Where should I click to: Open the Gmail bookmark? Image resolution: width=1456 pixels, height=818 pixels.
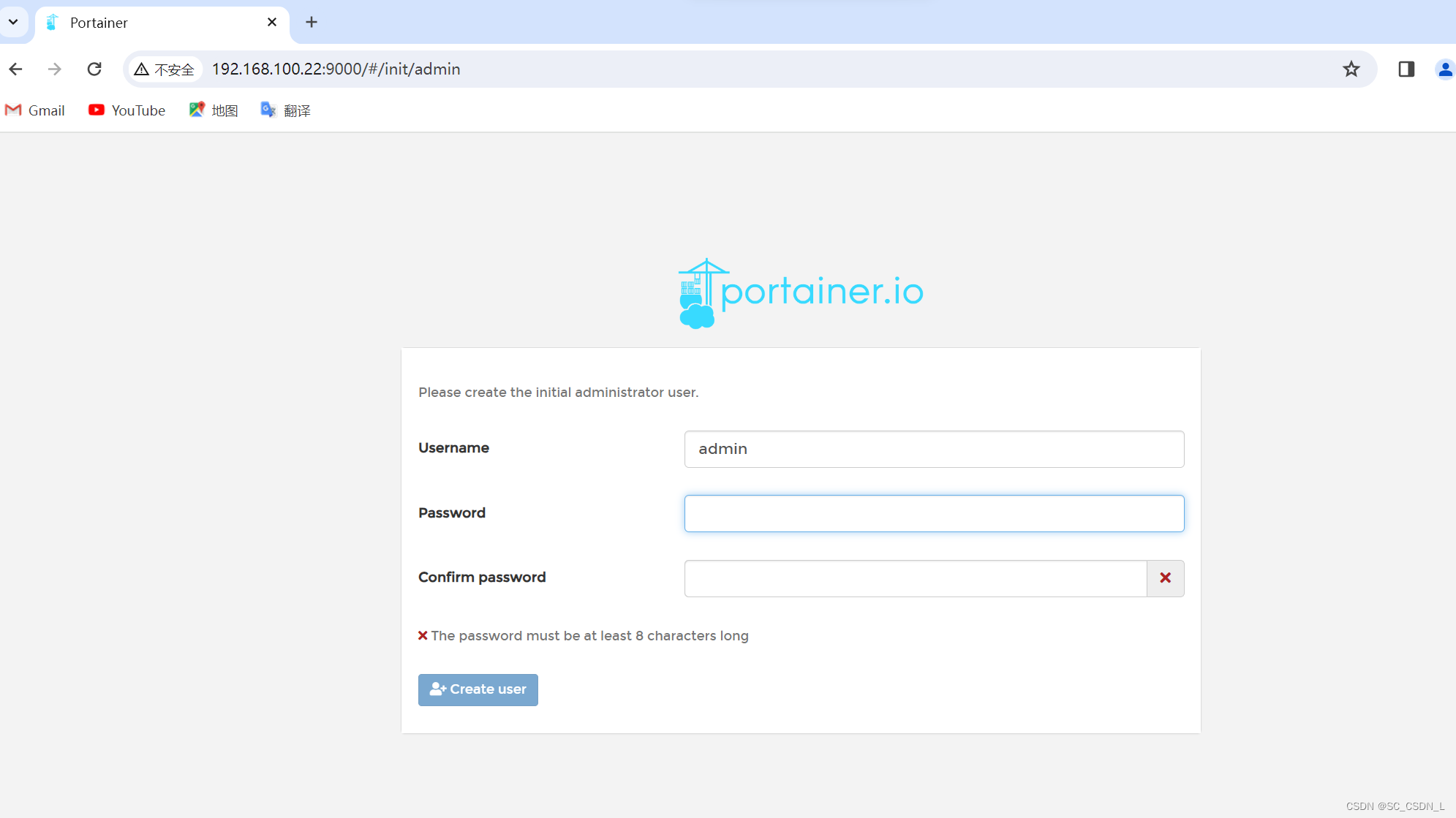click(35, 110)
